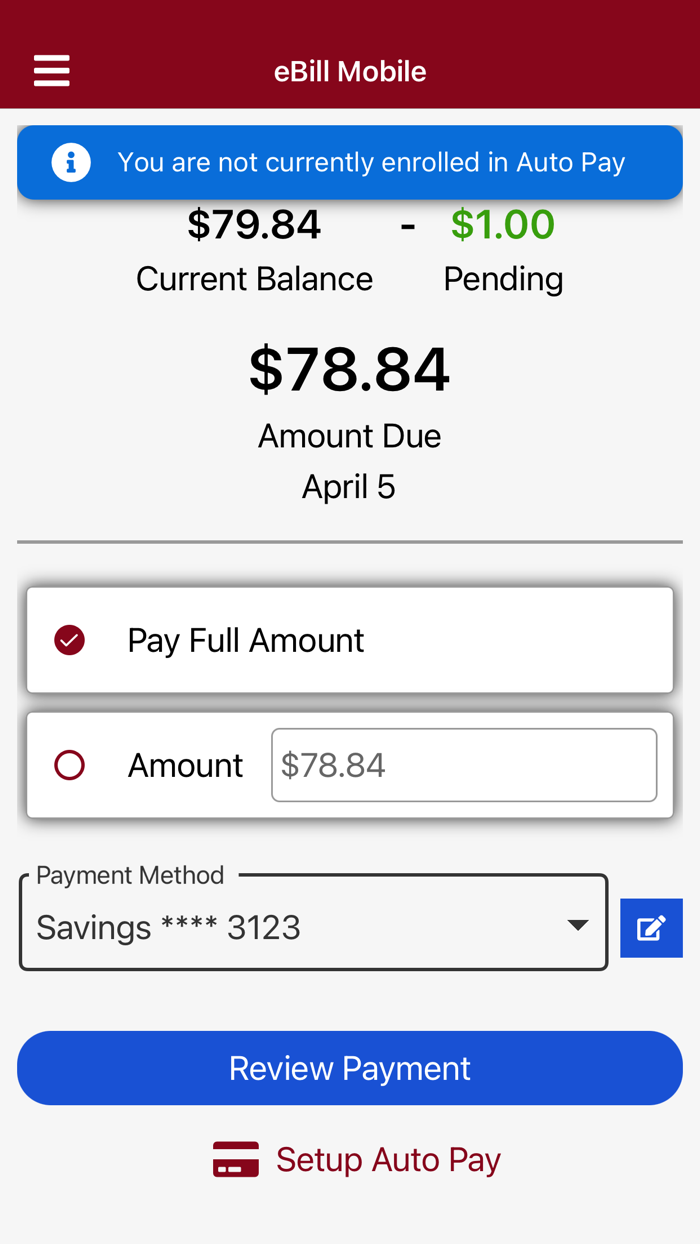Open the hamburger navigation menu
This screenshot has height=1244, width=700.
pos(50,69)
